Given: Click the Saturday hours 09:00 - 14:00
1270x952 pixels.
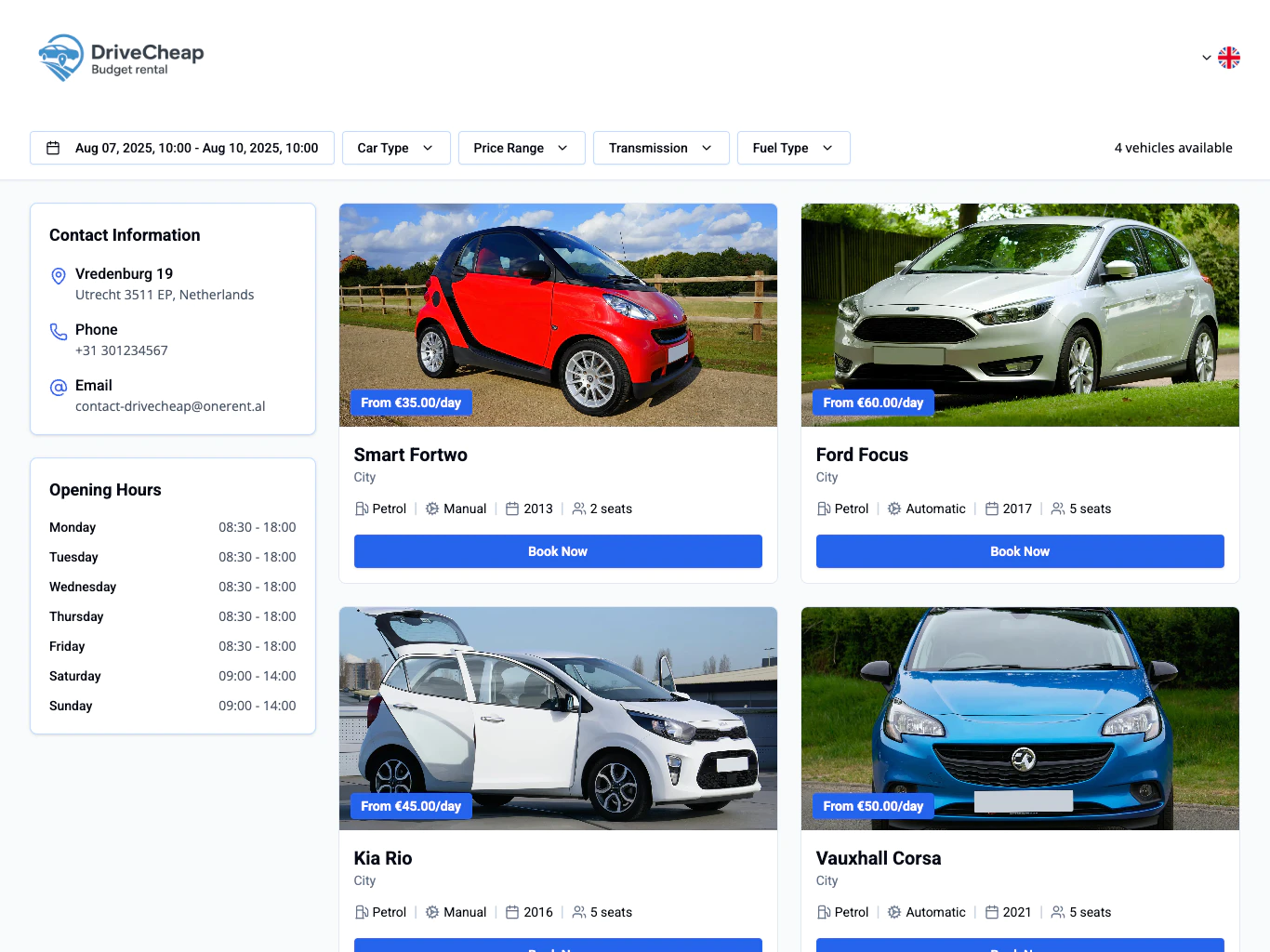Looking at the screenshot, I should 258,676.
